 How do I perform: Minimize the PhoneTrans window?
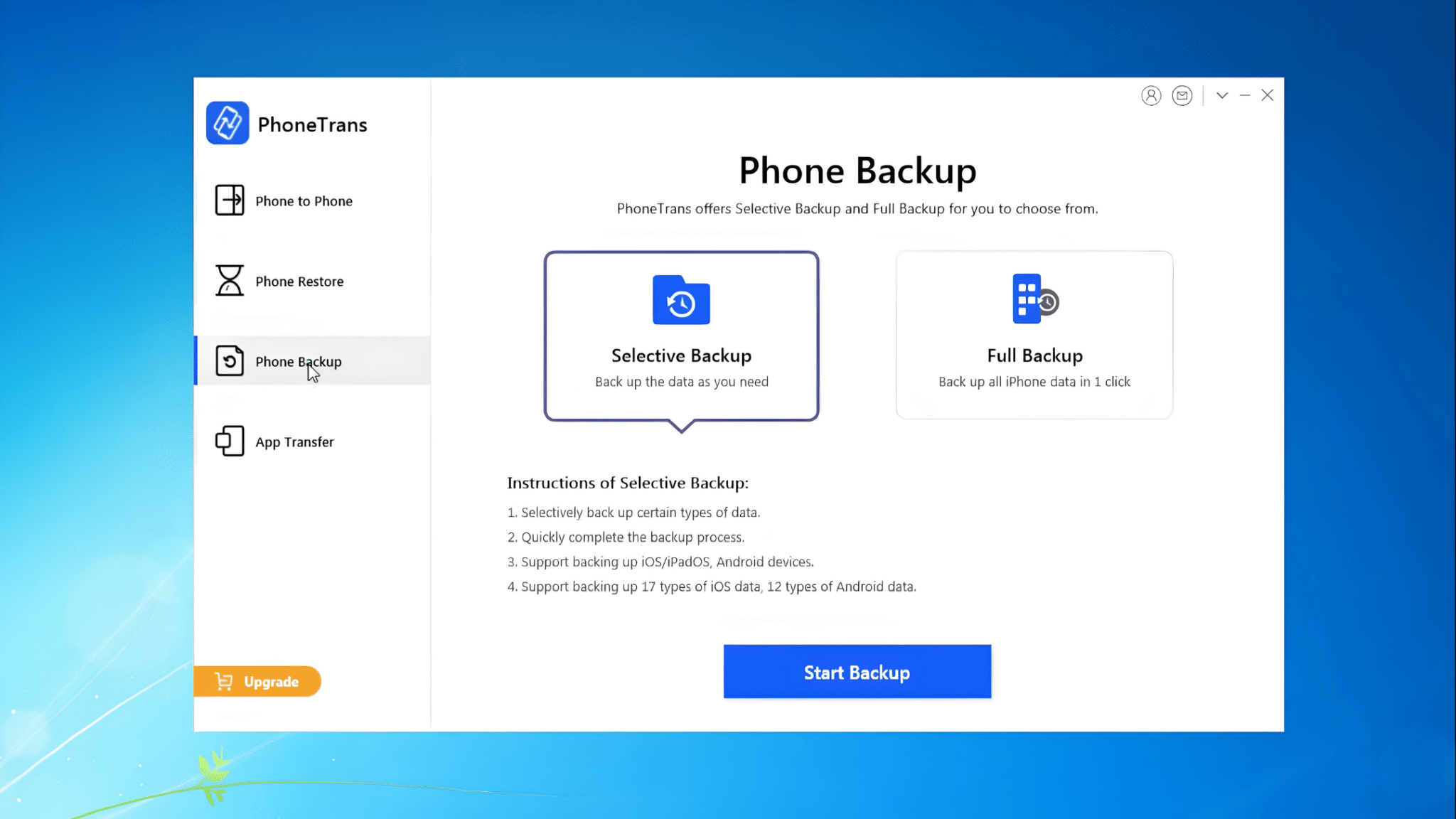tap(1245, 95)
